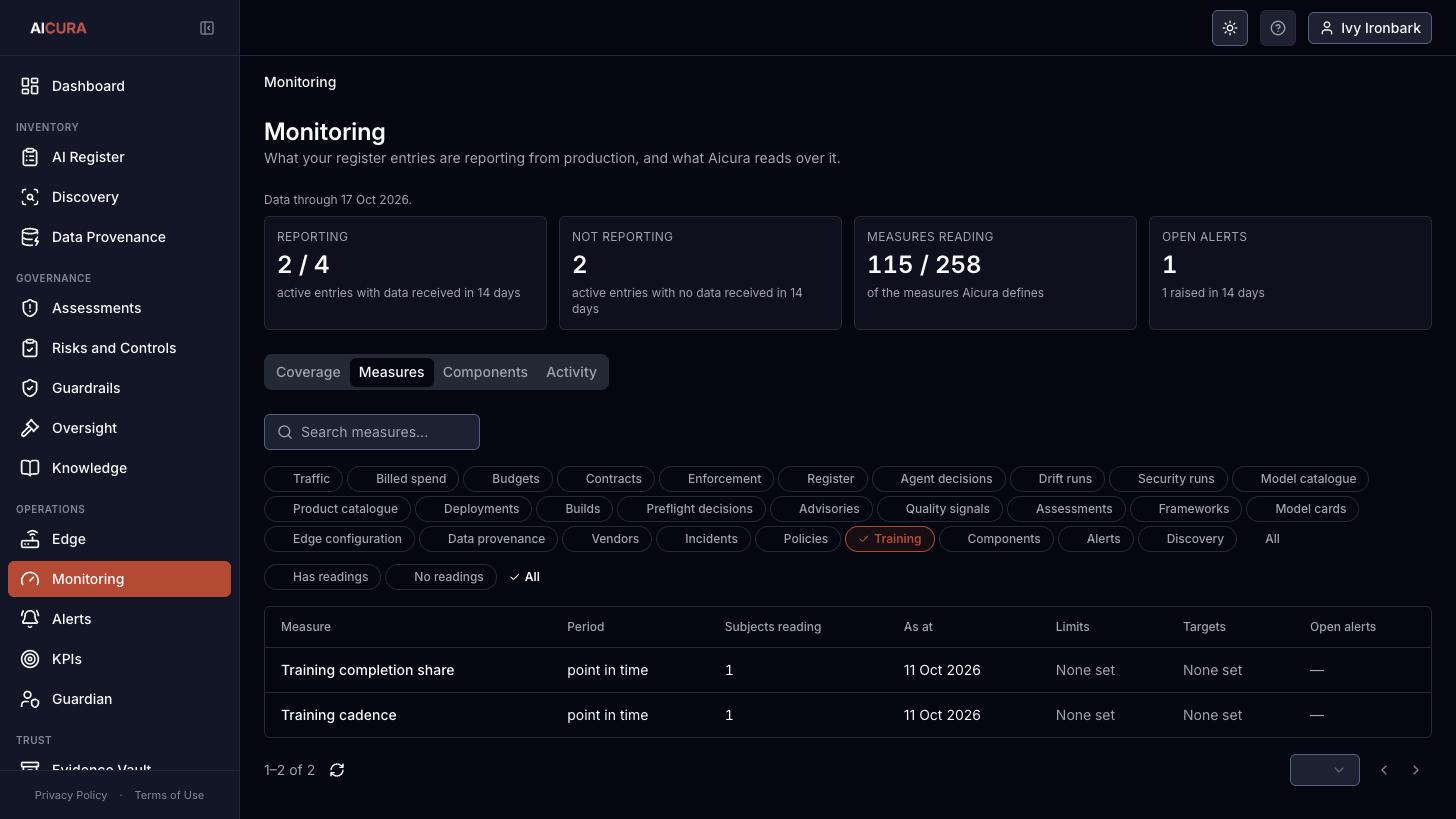The image size is (1456, 819).
Task: Select the No readings filter
Action: click(441, 577)
